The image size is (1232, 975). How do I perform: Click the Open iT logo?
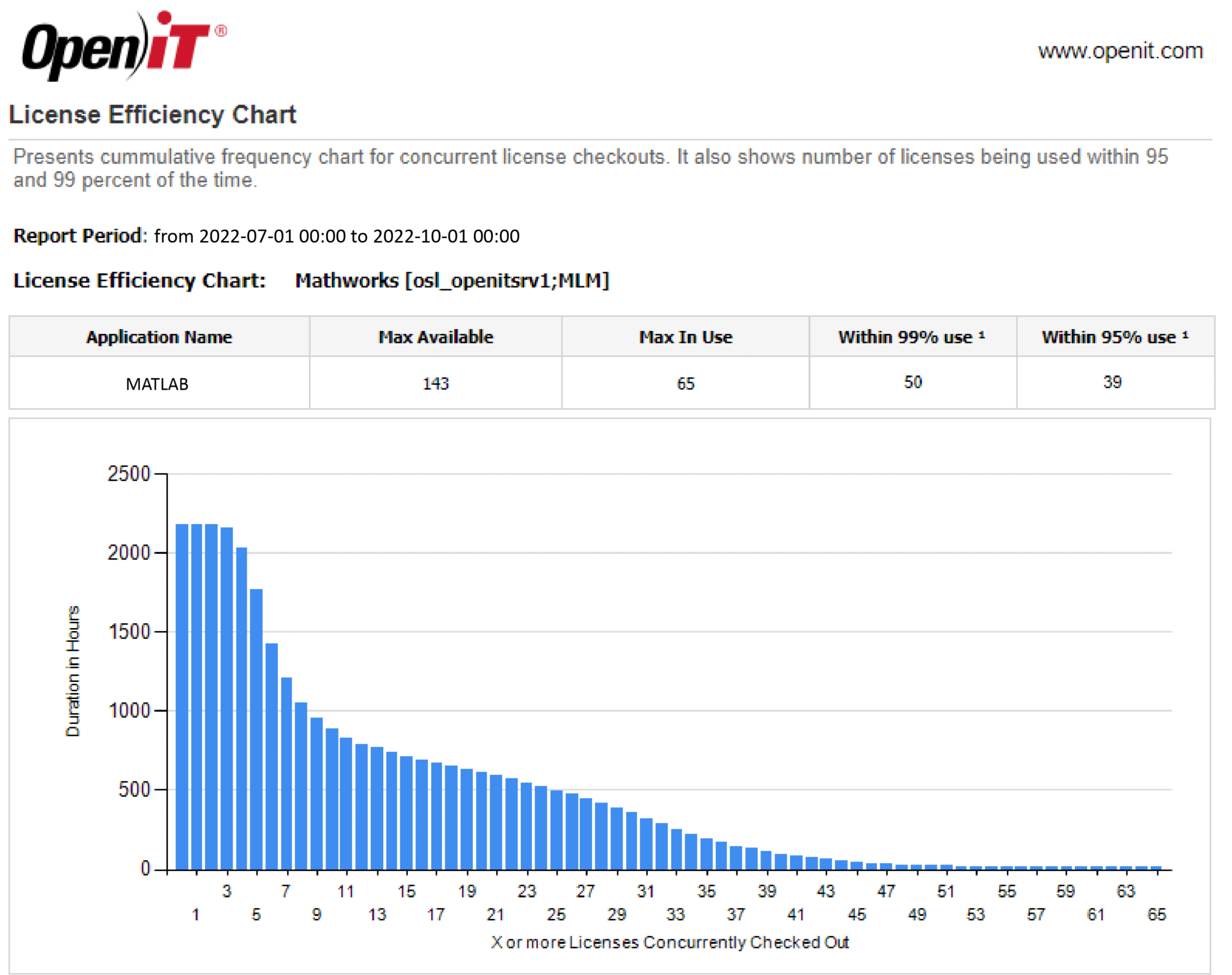pos(120,47)
